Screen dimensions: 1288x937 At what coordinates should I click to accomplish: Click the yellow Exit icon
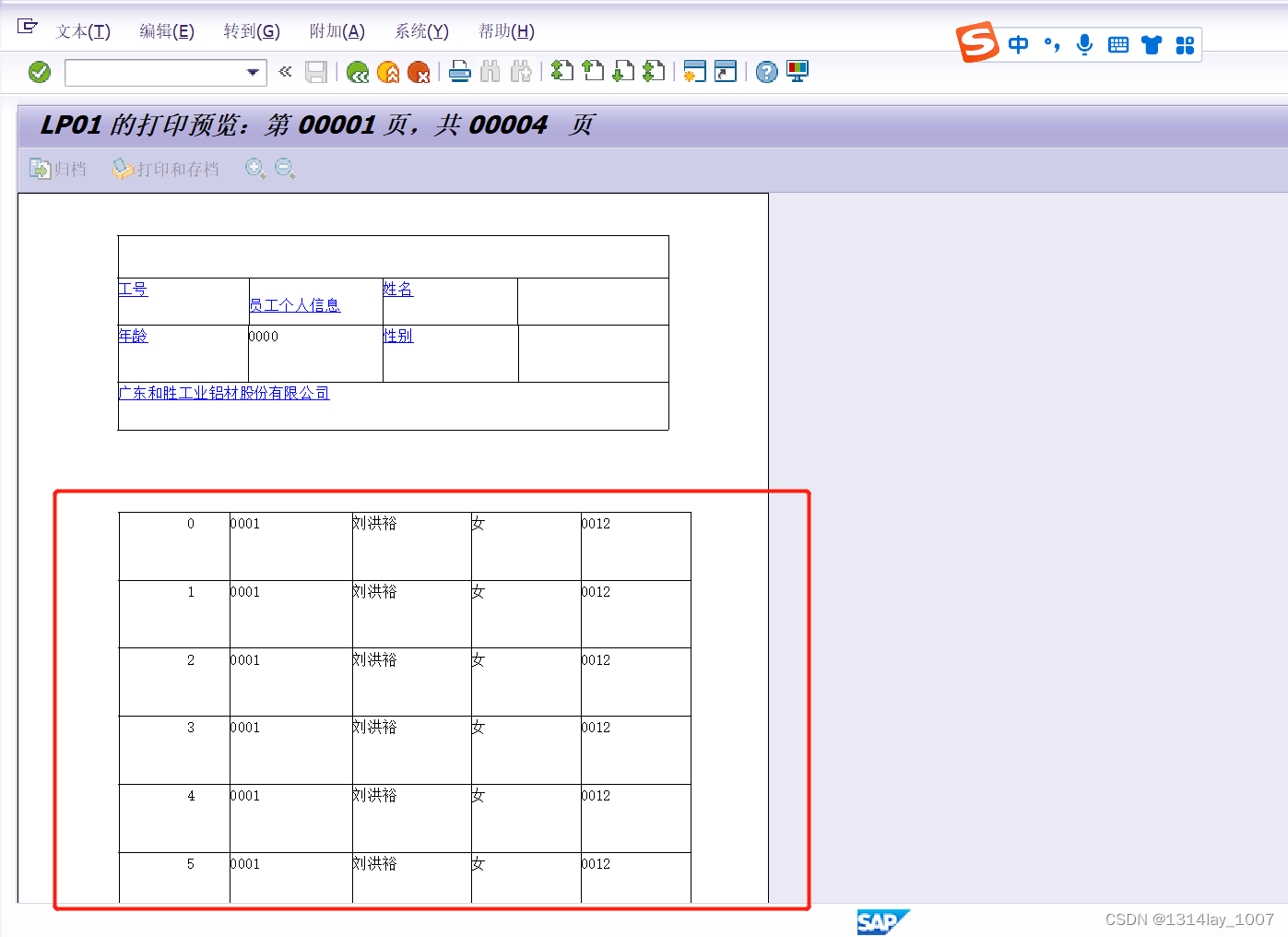coord(388,72)
